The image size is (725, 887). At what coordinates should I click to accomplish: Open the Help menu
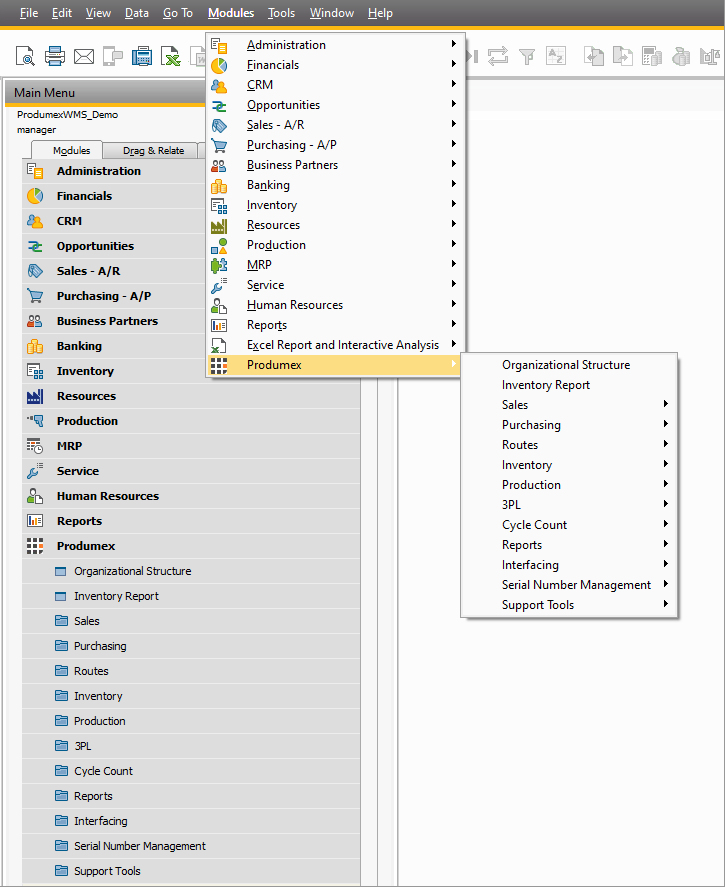[x=380, y=12]
